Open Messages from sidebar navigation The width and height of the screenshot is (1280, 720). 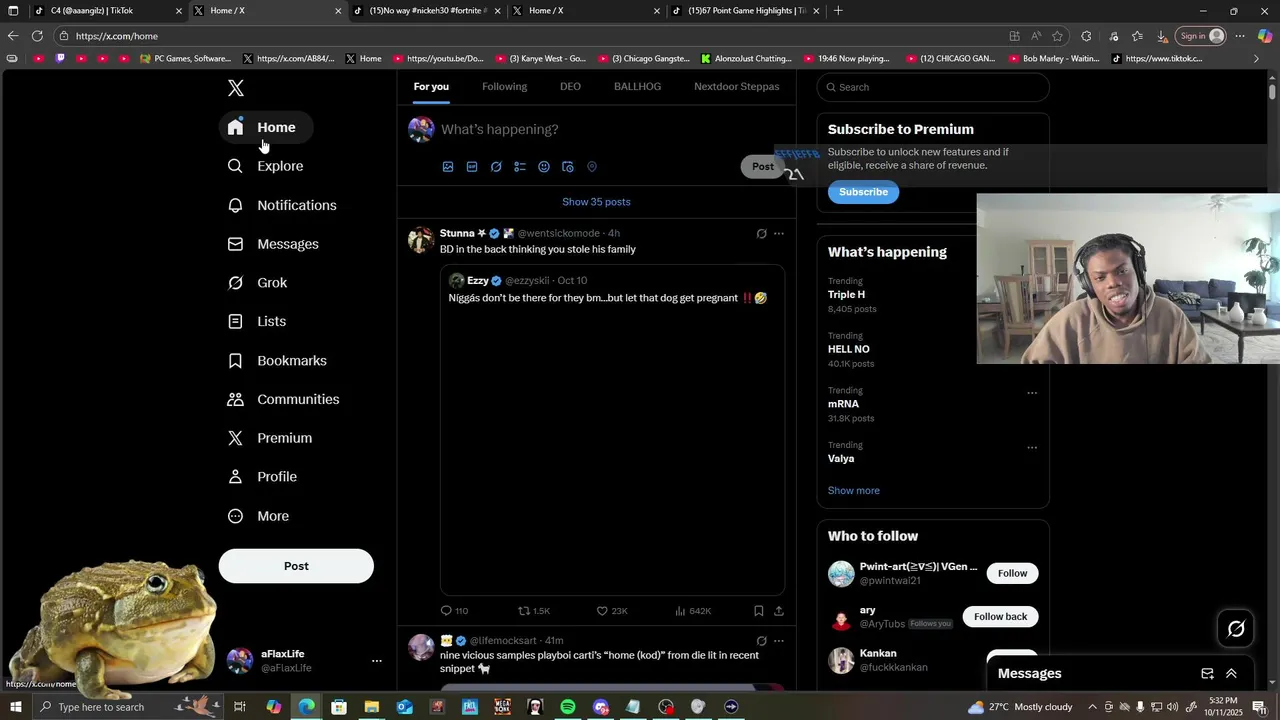[273, 244]
